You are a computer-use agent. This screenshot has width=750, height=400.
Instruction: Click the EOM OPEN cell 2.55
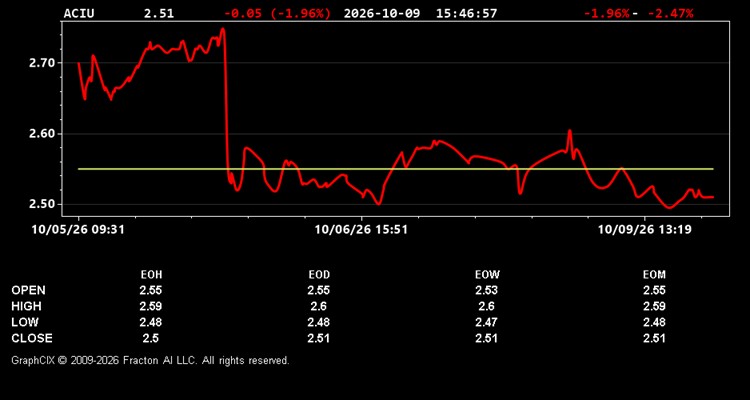(x=654, y=290)
